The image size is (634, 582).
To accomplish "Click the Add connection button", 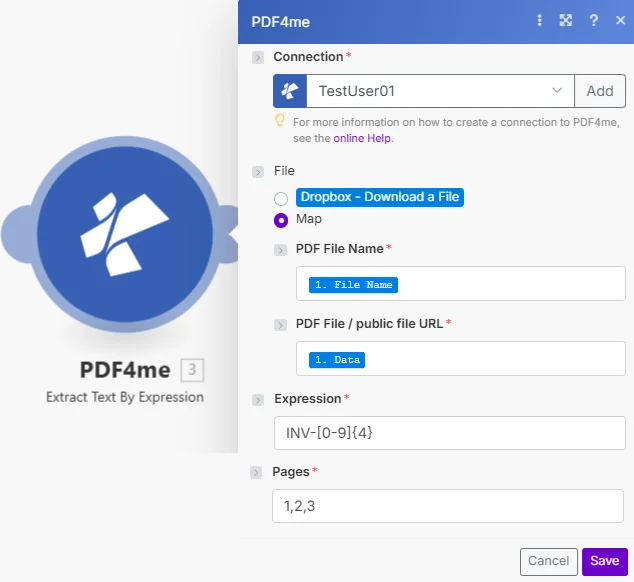I will point(600,91).
